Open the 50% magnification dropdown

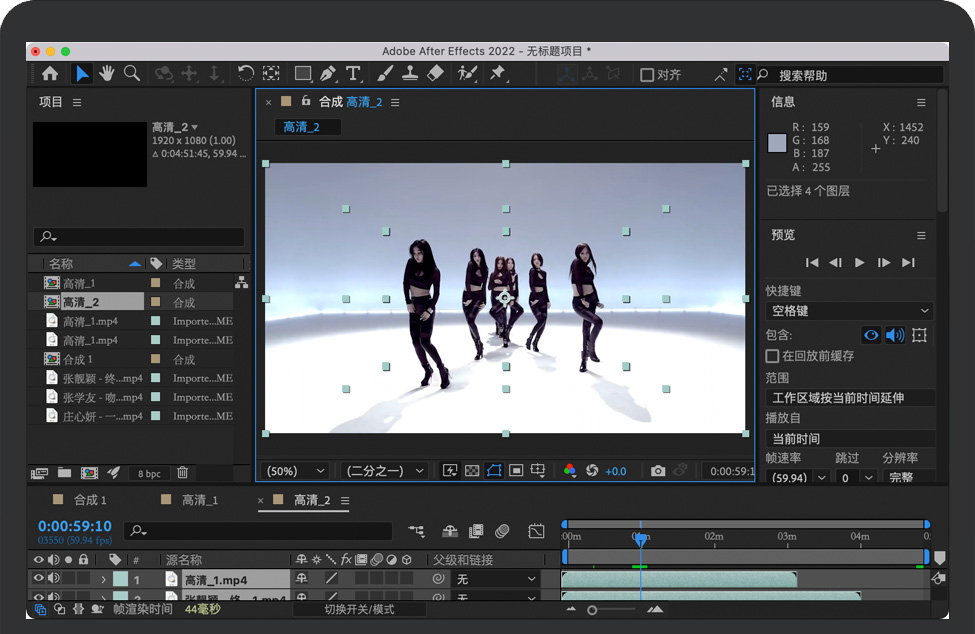point(295,471)
